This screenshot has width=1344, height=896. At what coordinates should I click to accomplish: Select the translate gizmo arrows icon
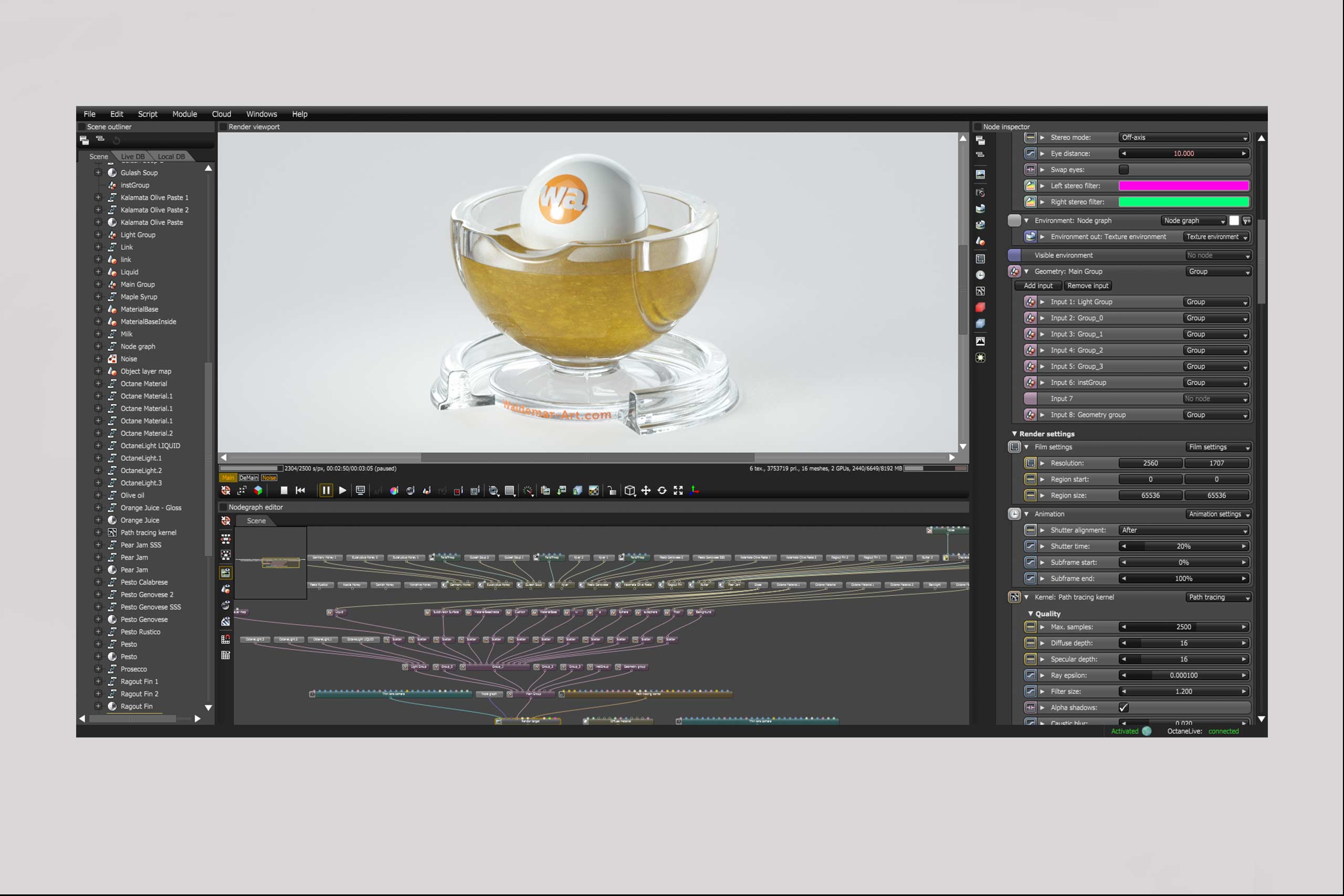646,490
